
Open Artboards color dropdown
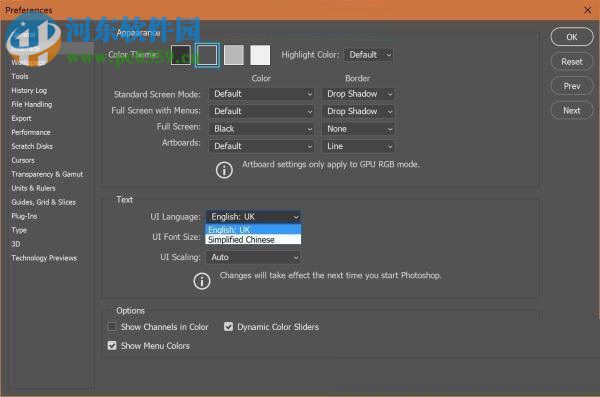[x=261, y=146]
